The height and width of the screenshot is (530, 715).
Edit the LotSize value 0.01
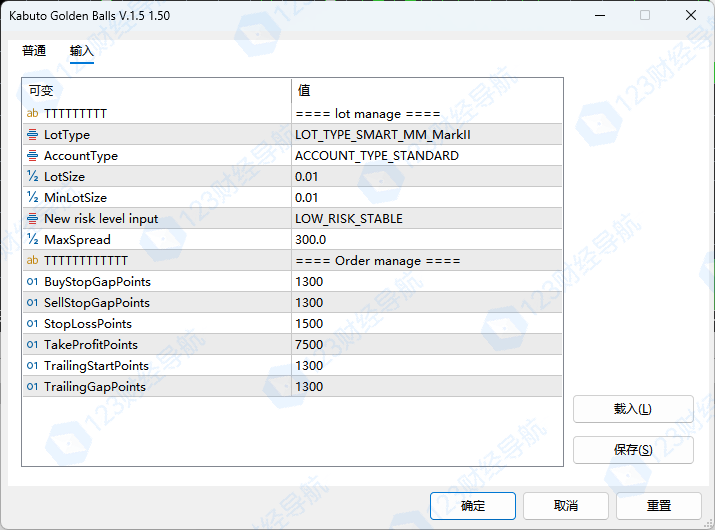tap(426, 177)
